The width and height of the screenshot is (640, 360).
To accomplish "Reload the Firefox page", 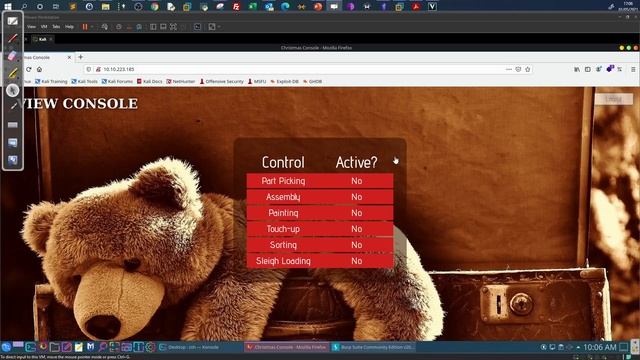I will 29,69.
